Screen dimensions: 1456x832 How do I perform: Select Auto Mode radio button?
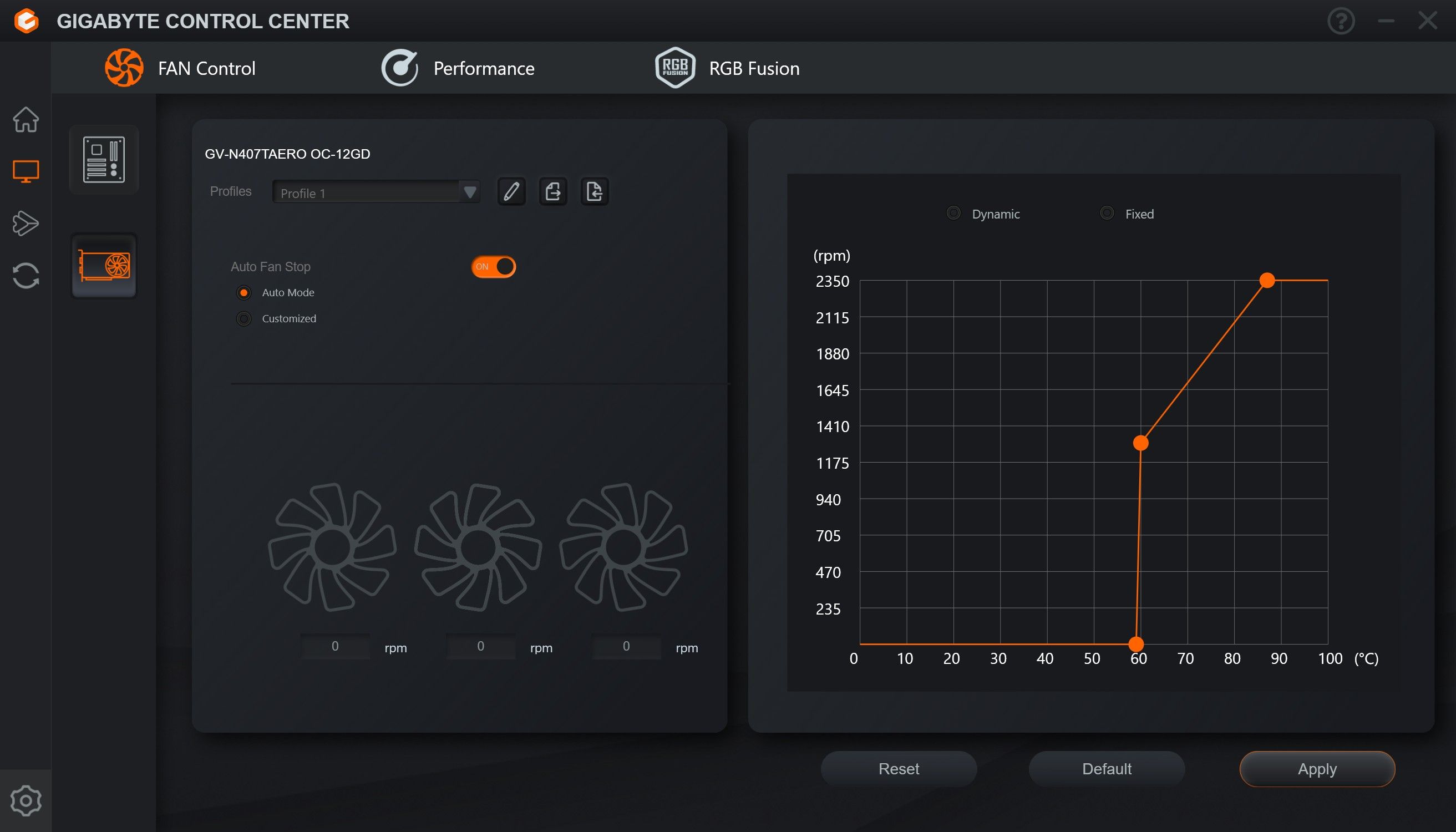244,292
